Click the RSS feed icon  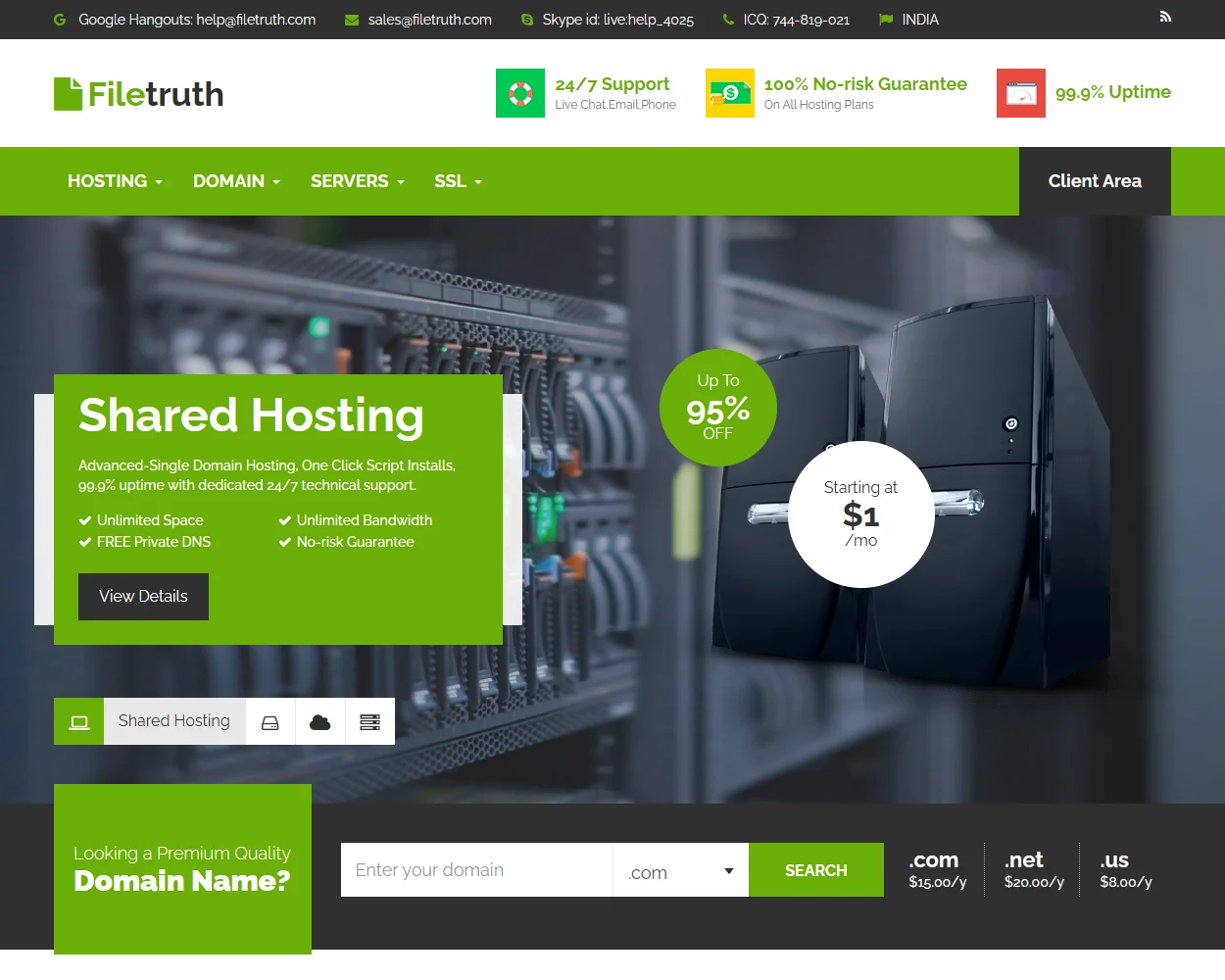coord(1165,17)
